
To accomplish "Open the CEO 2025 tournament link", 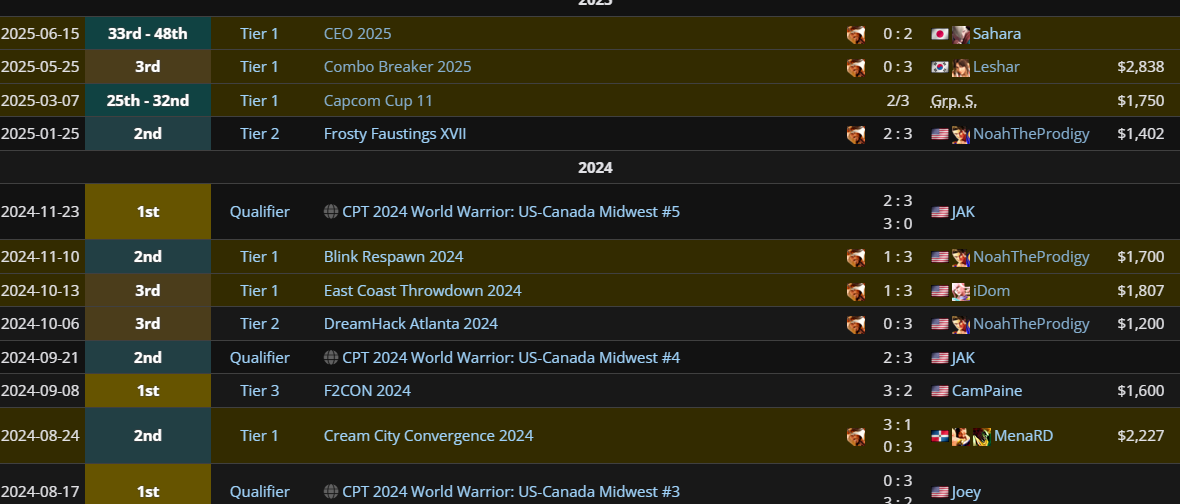I will point(357,34).
